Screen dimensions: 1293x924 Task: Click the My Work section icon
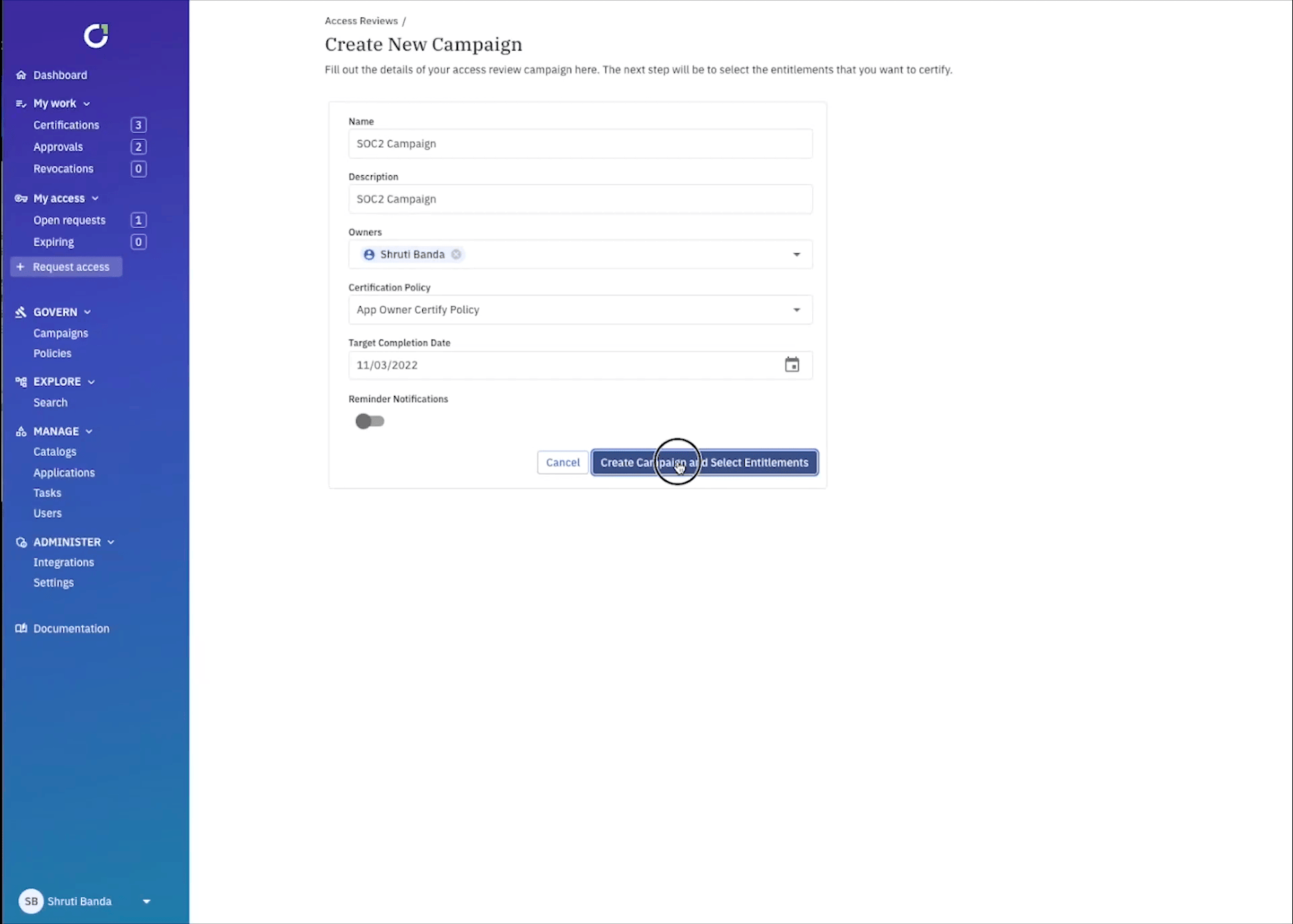[x=20, y=103]
